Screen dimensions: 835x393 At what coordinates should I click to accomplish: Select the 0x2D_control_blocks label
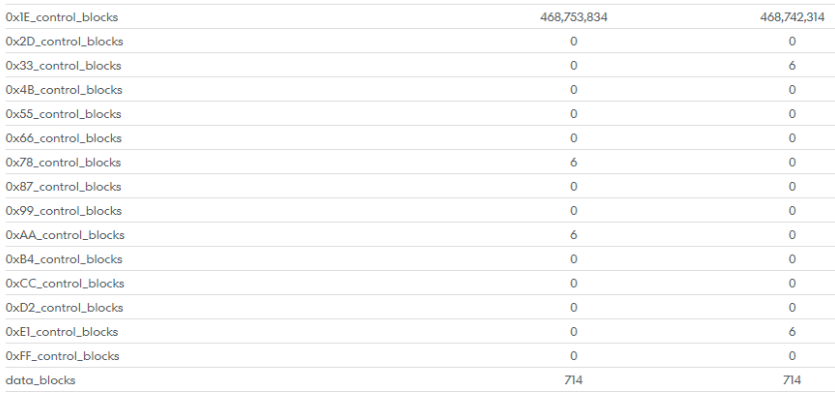pos(64,42)
